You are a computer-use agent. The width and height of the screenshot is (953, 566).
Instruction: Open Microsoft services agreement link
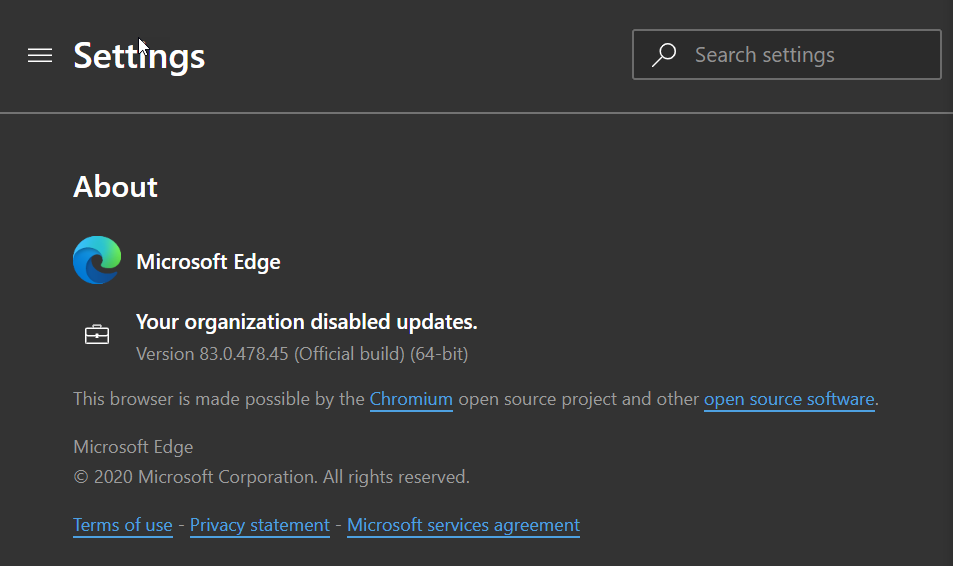[x=463, y=525]
